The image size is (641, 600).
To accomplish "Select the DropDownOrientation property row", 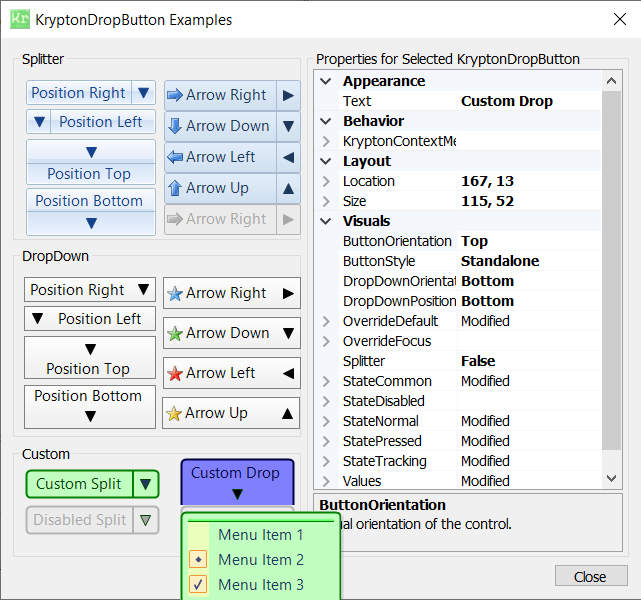I will [469, 281].
